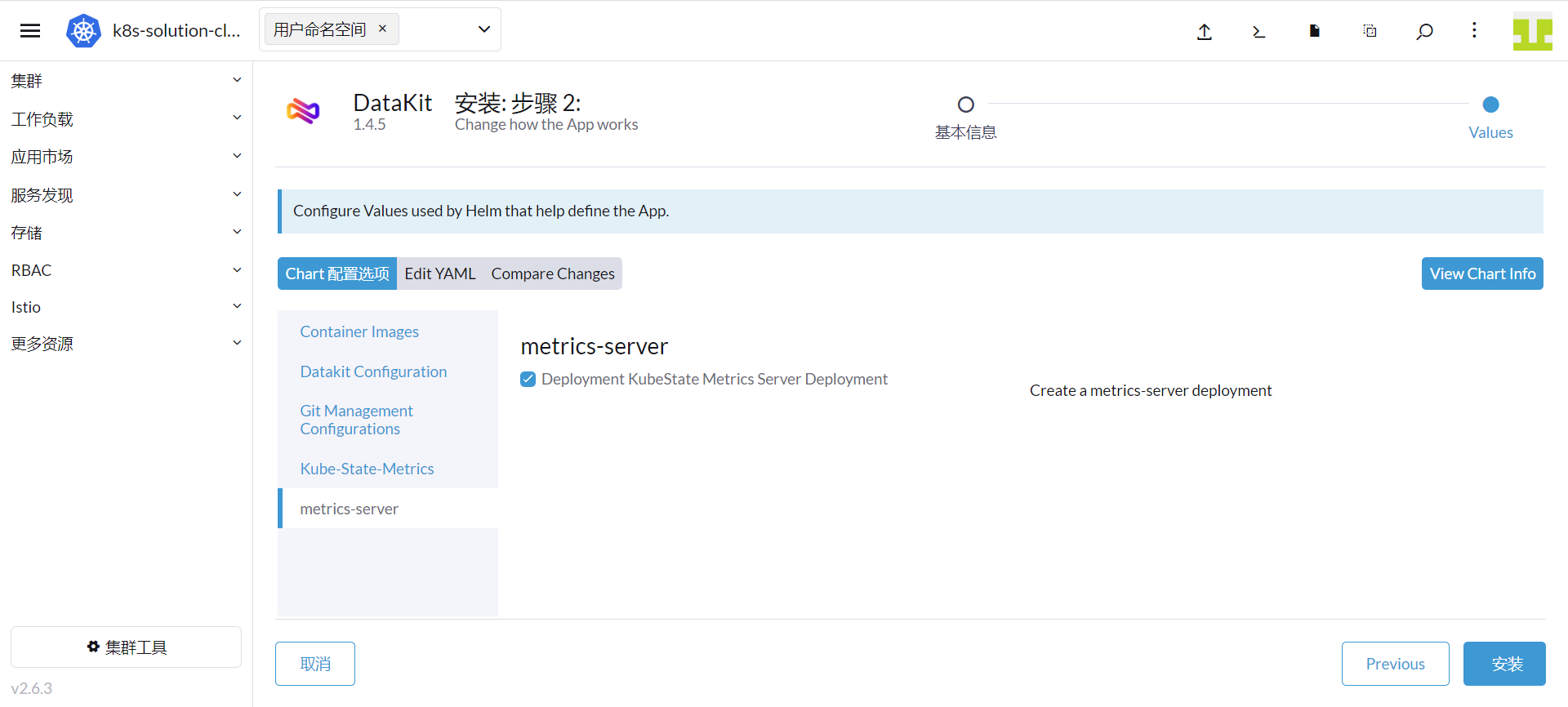Select the metrics-server section
This screenshot has width=1568, height=707.
[x=388, y=509]
